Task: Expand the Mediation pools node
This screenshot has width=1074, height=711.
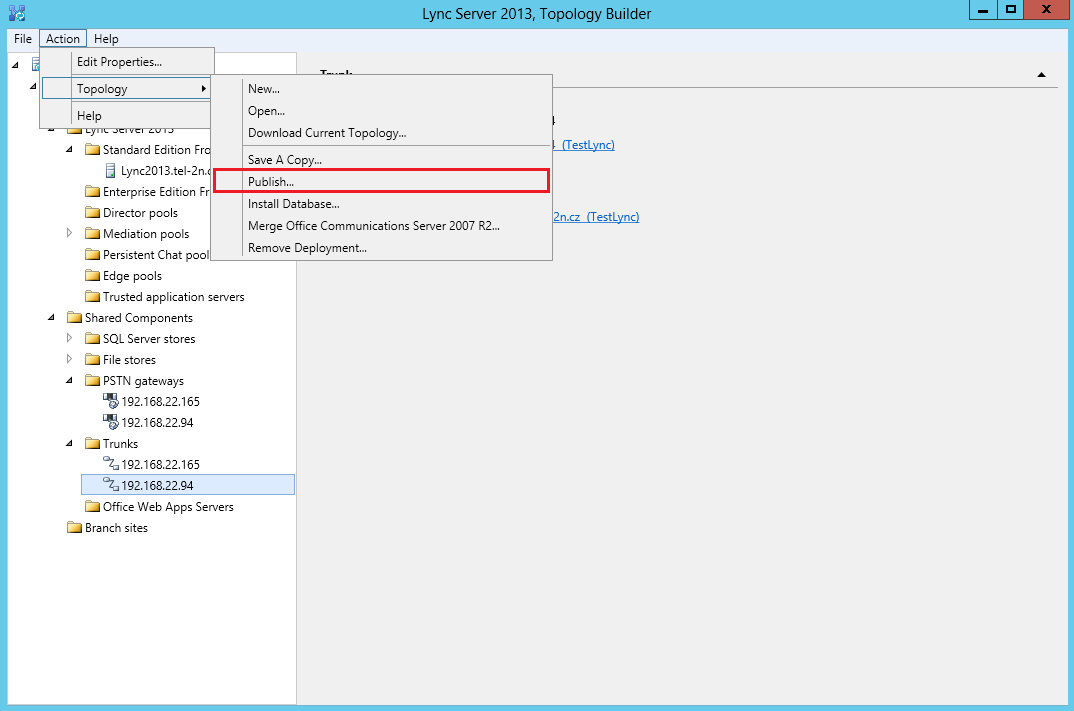Action: point(69,233)
